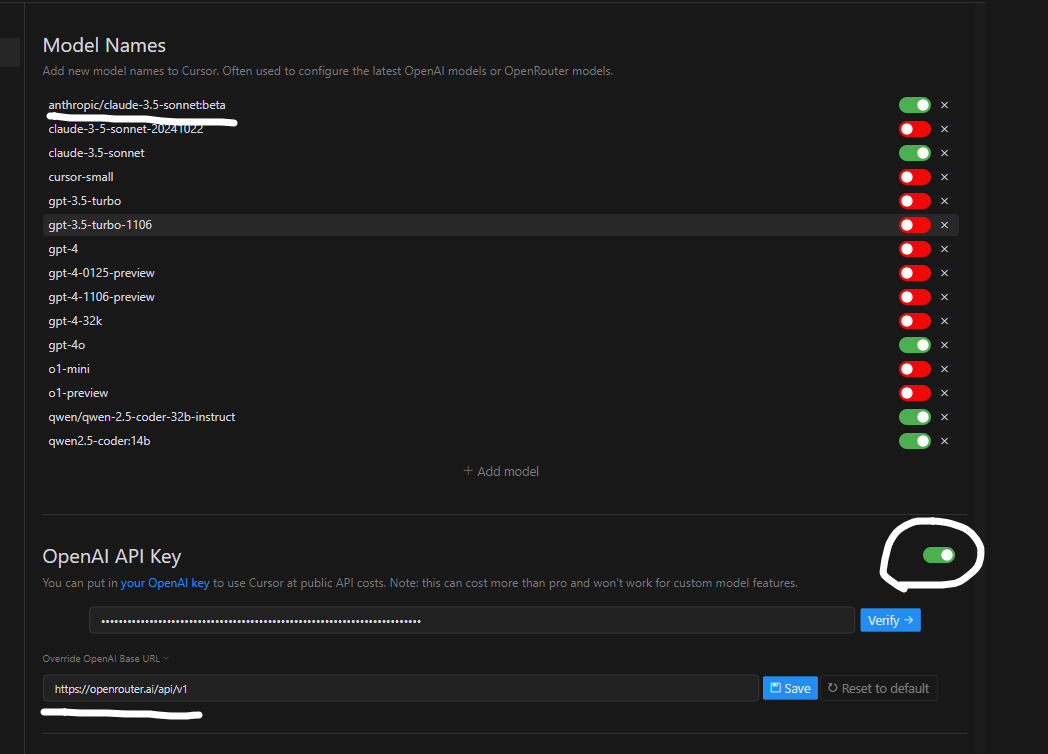Delete qwen/qwen-2.5-coder-32b-instruct using the X icon
This screenshot has height=754, width=1048.
944,417
